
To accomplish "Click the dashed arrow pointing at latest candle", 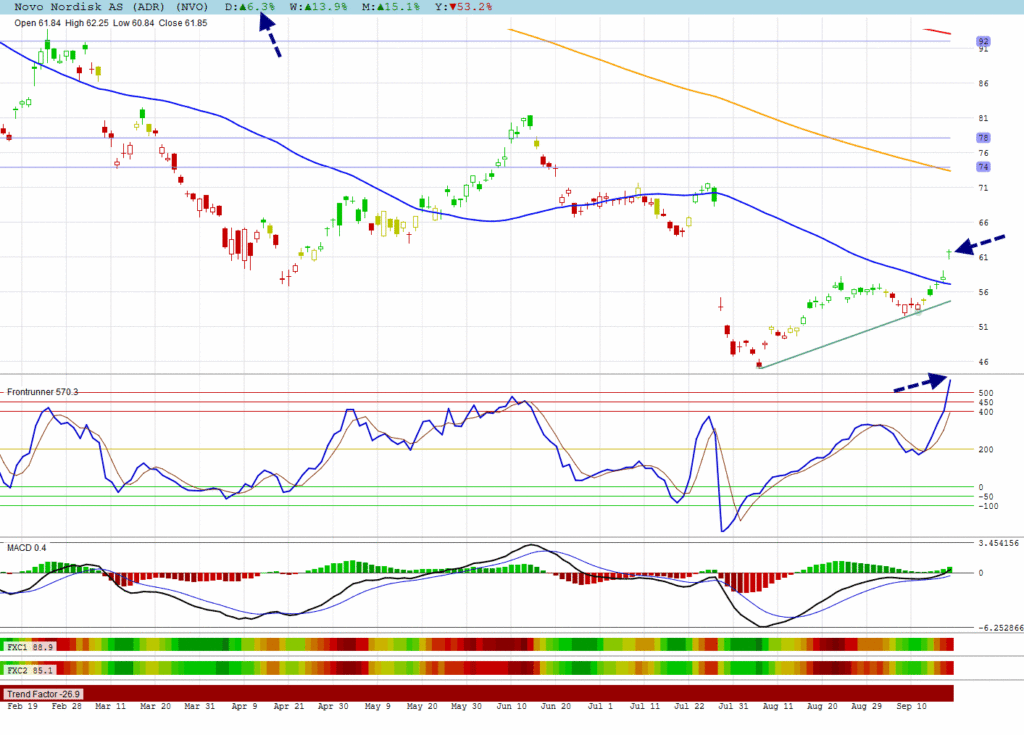I will point(980,244).
